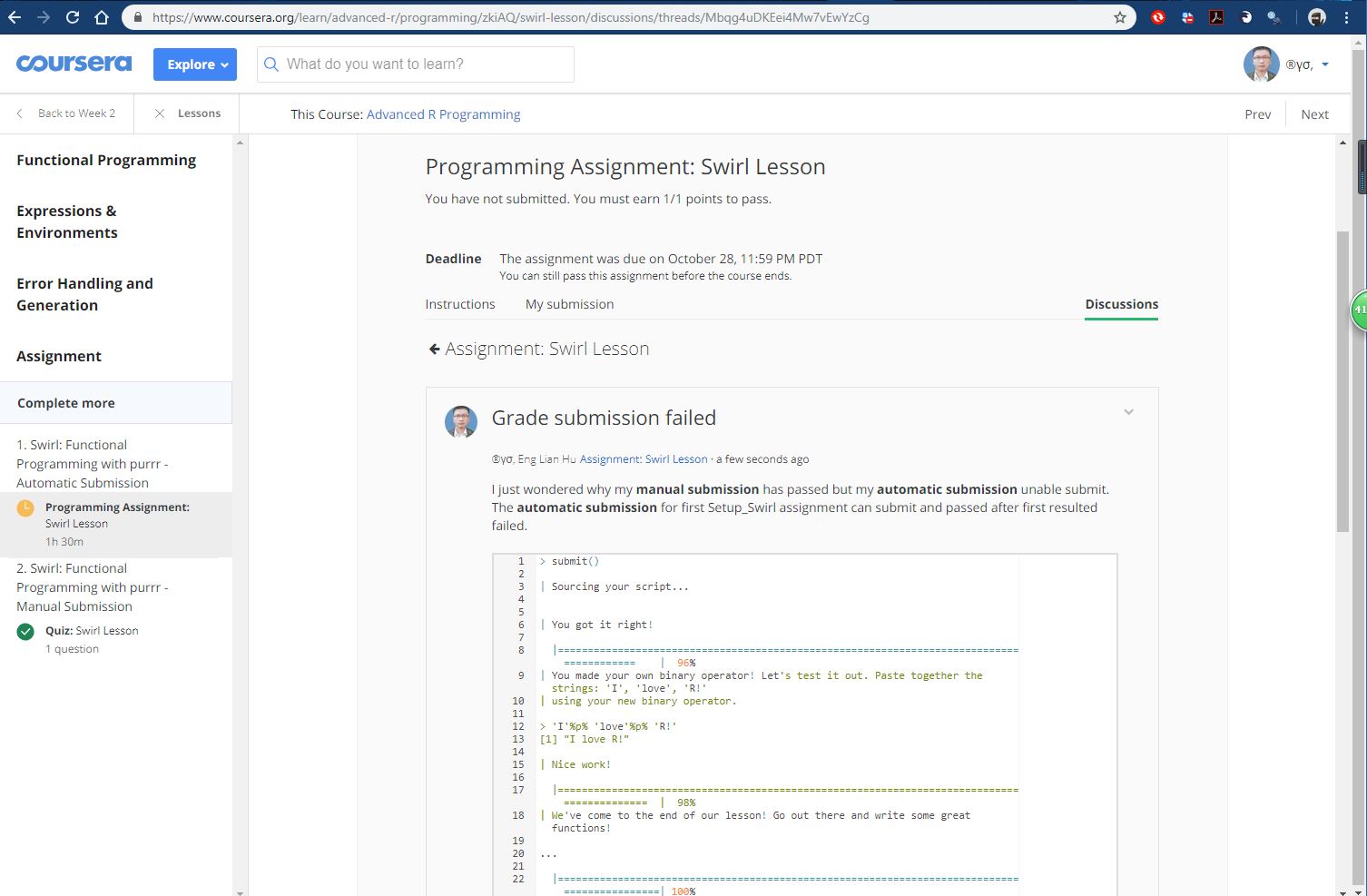Open the Assignment section in sidebar
The width and height of the screenshot is (1367, 896).
(x=59, y=356)
